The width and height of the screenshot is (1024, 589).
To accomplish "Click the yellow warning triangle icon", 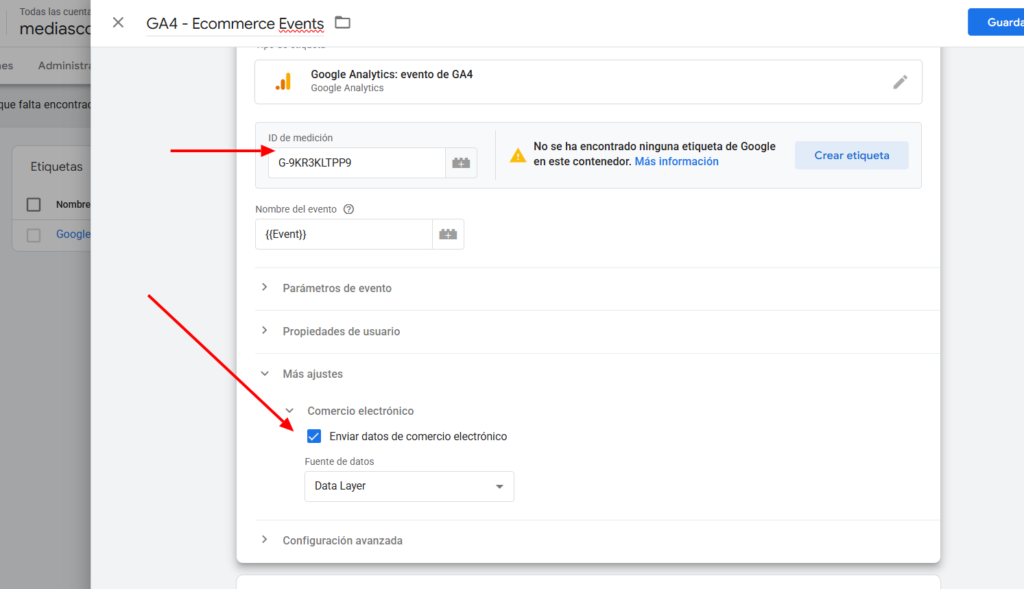I will tap(517, 155).
